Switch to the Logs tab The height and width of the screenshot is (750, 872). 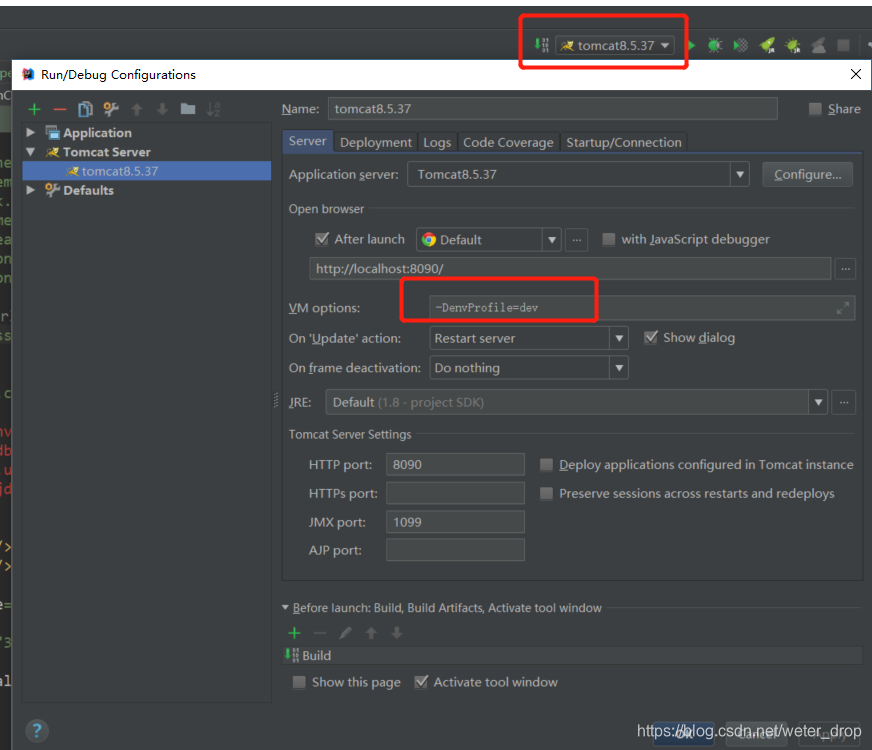437,142
